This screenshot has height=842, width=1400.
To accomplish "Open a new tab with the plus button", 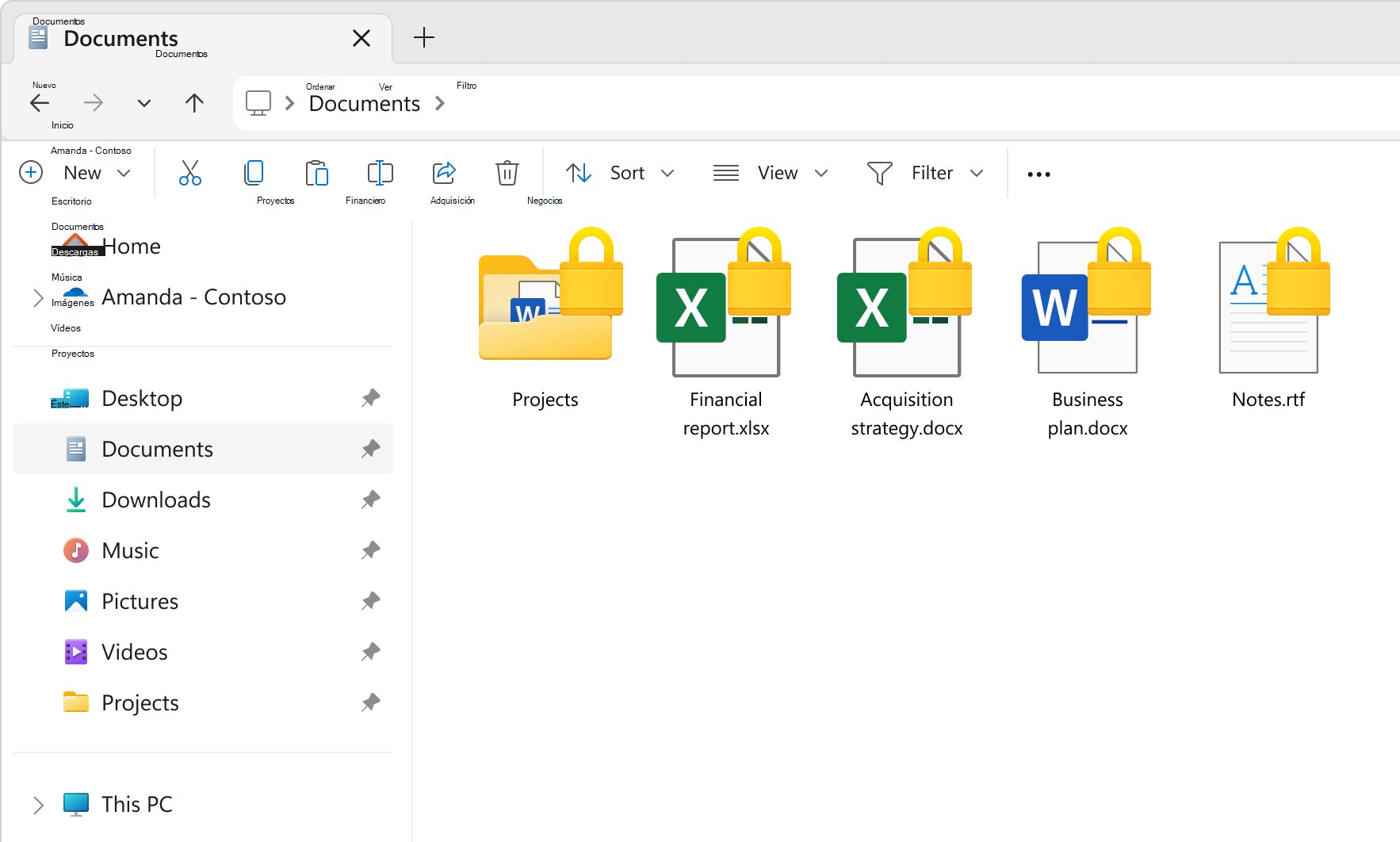I will [424, 37].
